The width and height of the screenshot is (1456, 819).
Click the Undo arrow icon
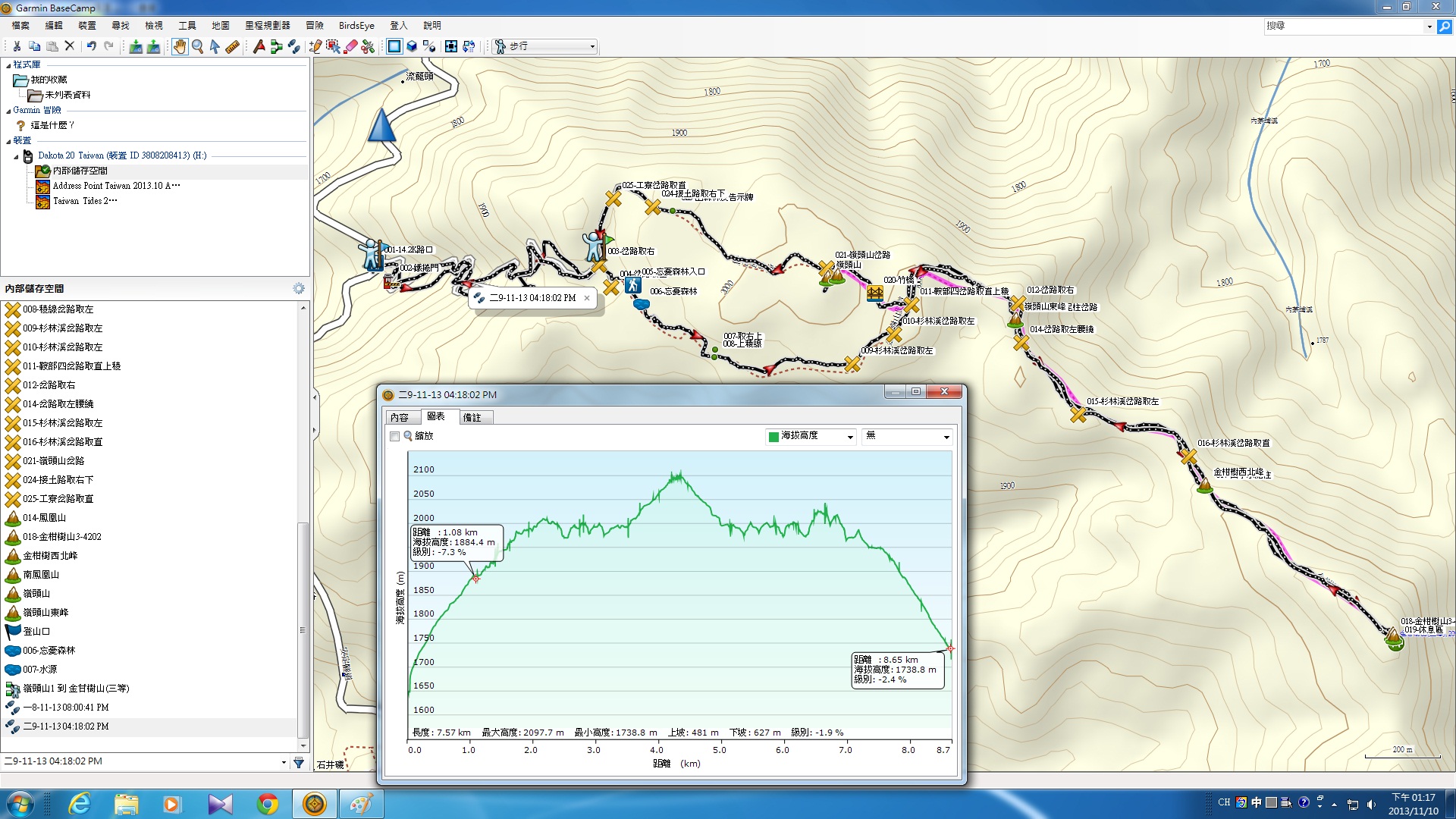[x=91, y=46]
